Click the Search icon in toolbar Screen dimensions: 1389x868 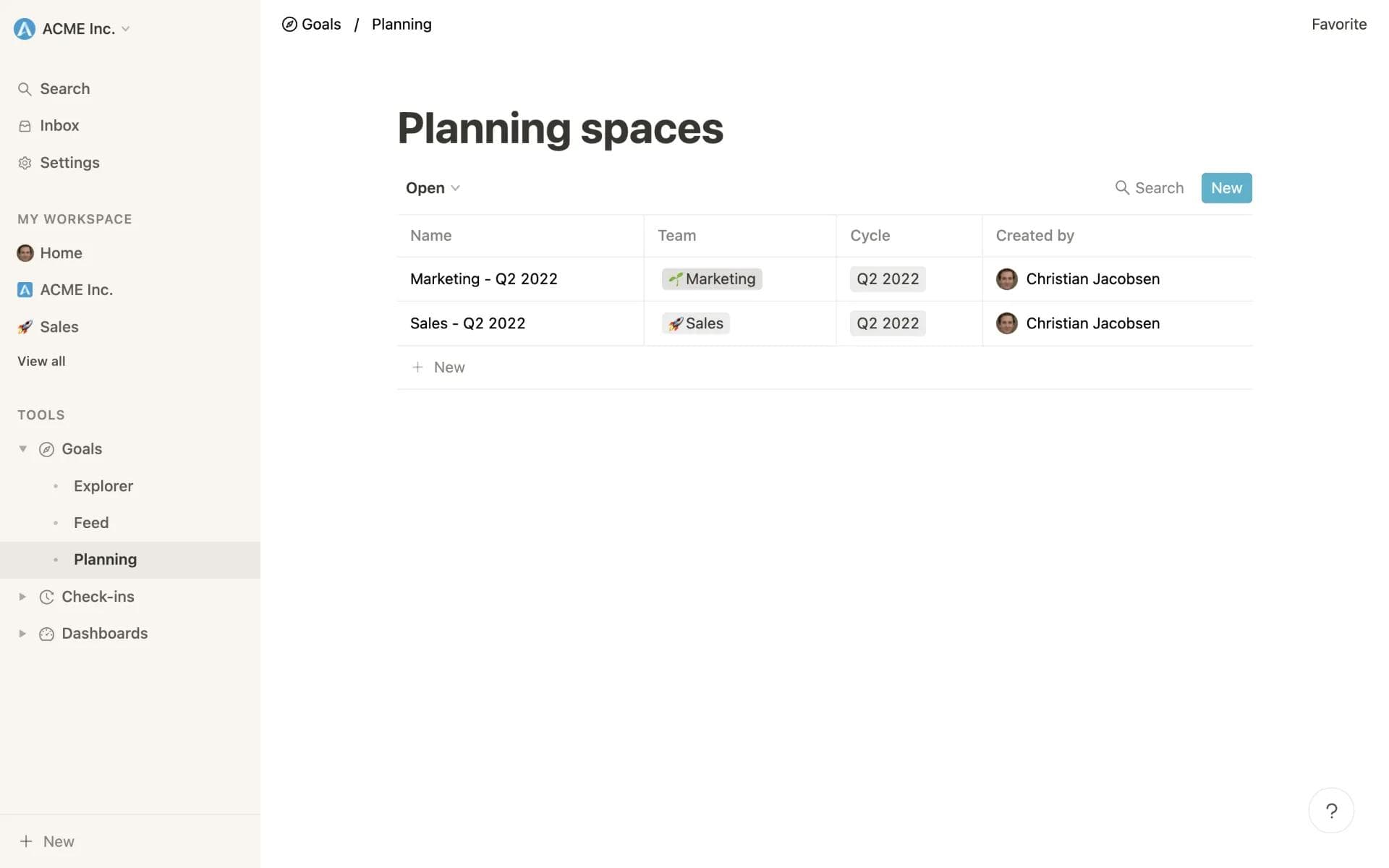[x=1121, y=187]
